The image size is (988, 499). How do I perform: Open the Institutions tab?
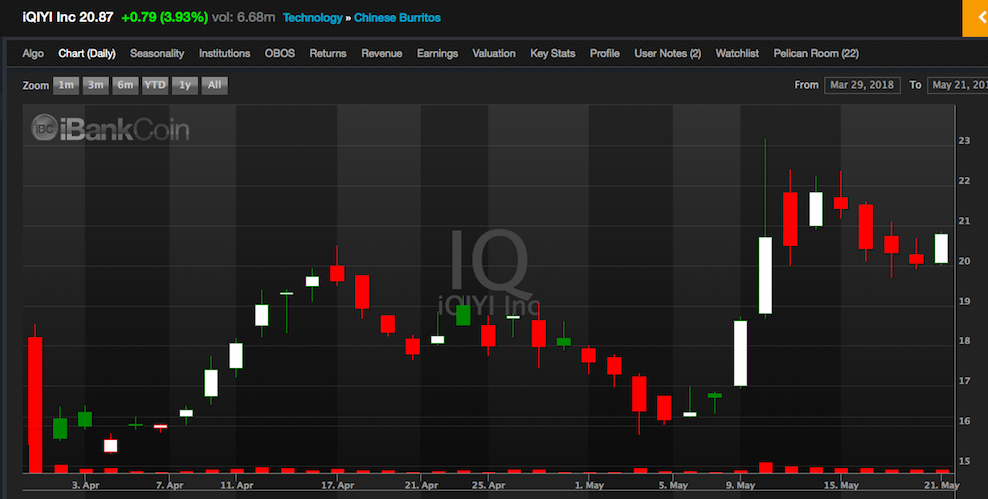[224, 54]
